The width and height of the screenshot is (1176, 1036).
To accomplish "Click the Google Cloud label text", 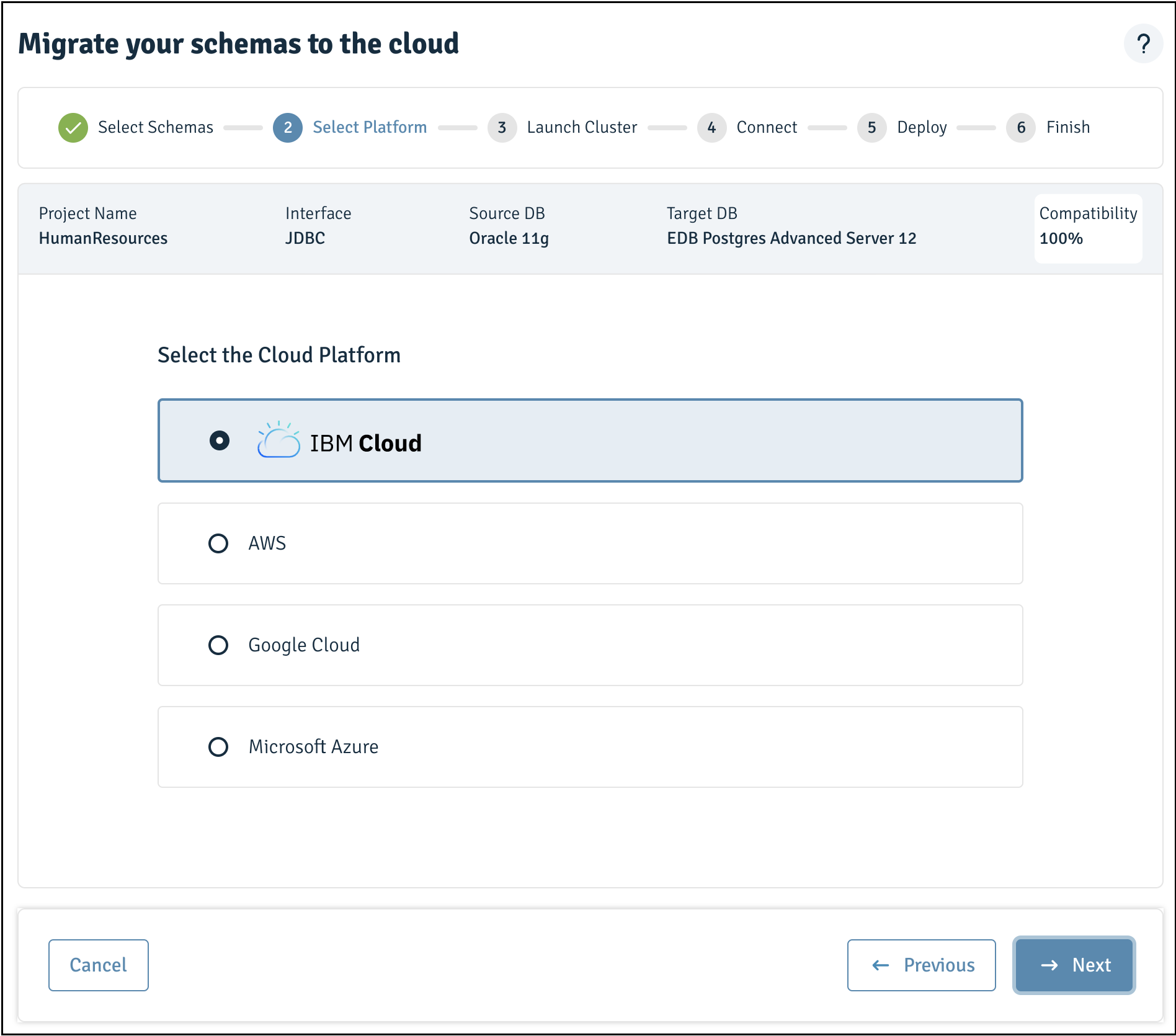I will [x=304, y=645].
